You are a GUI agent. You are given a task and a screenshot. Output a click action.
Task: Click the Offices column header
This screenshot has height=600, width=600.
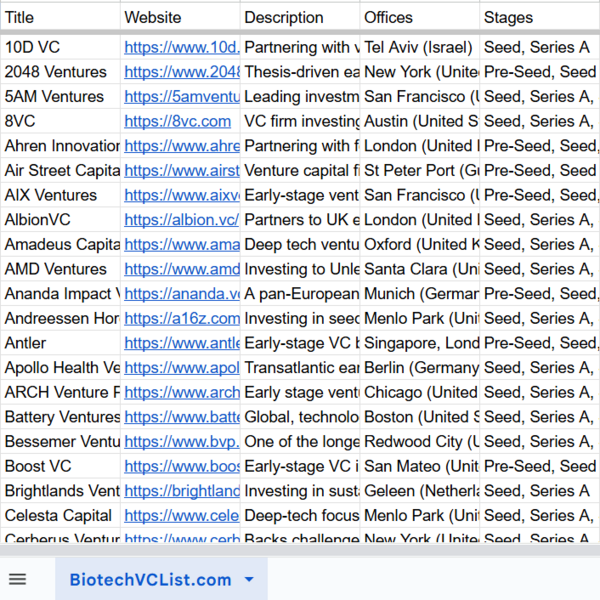click(420, 17)
